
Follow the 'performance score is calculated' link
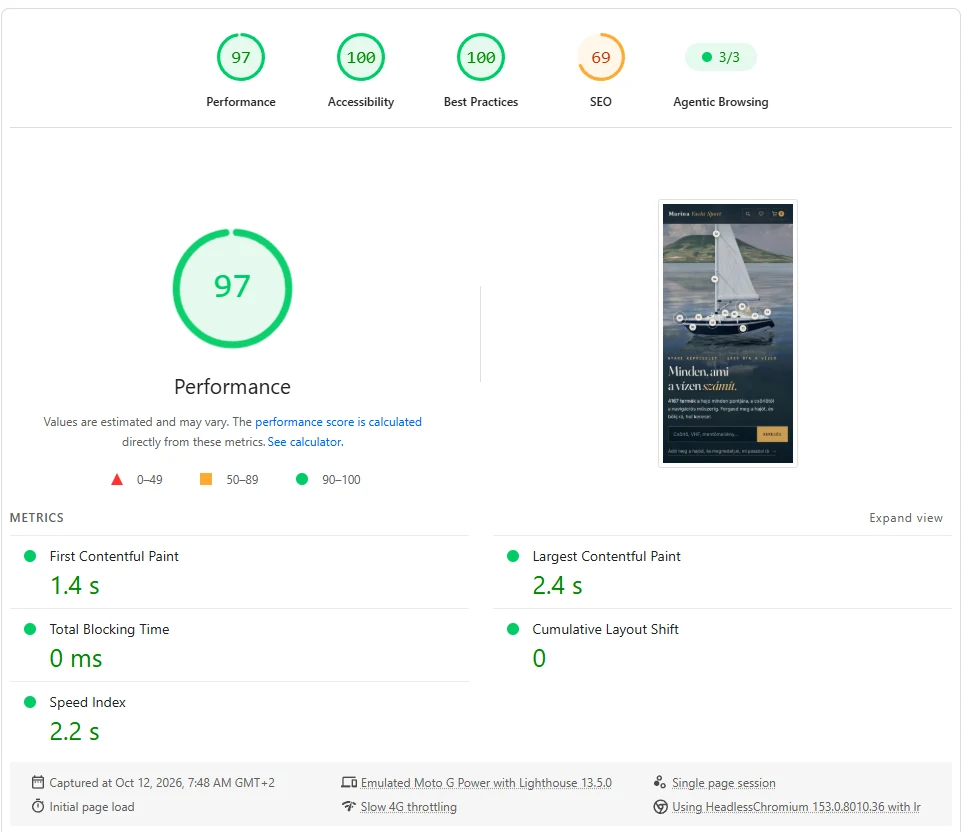point(338,422)
